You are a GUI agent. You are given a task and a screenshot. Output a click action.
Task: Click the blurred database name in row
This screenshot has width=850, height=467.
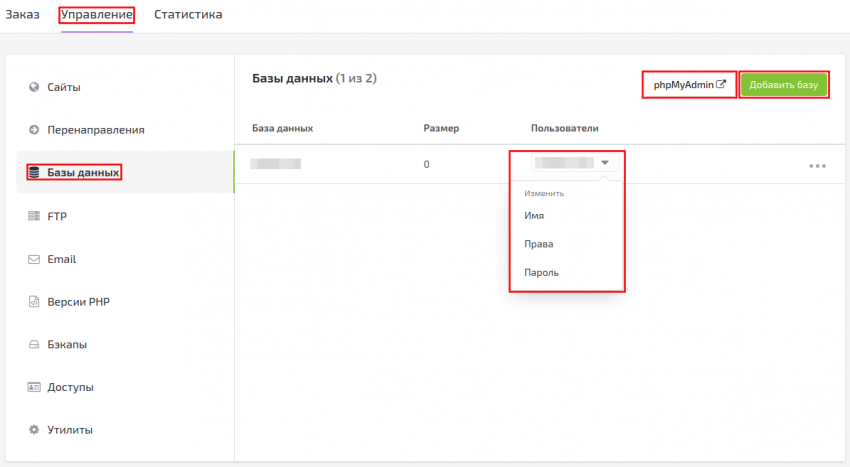click(x=276, y=164)
